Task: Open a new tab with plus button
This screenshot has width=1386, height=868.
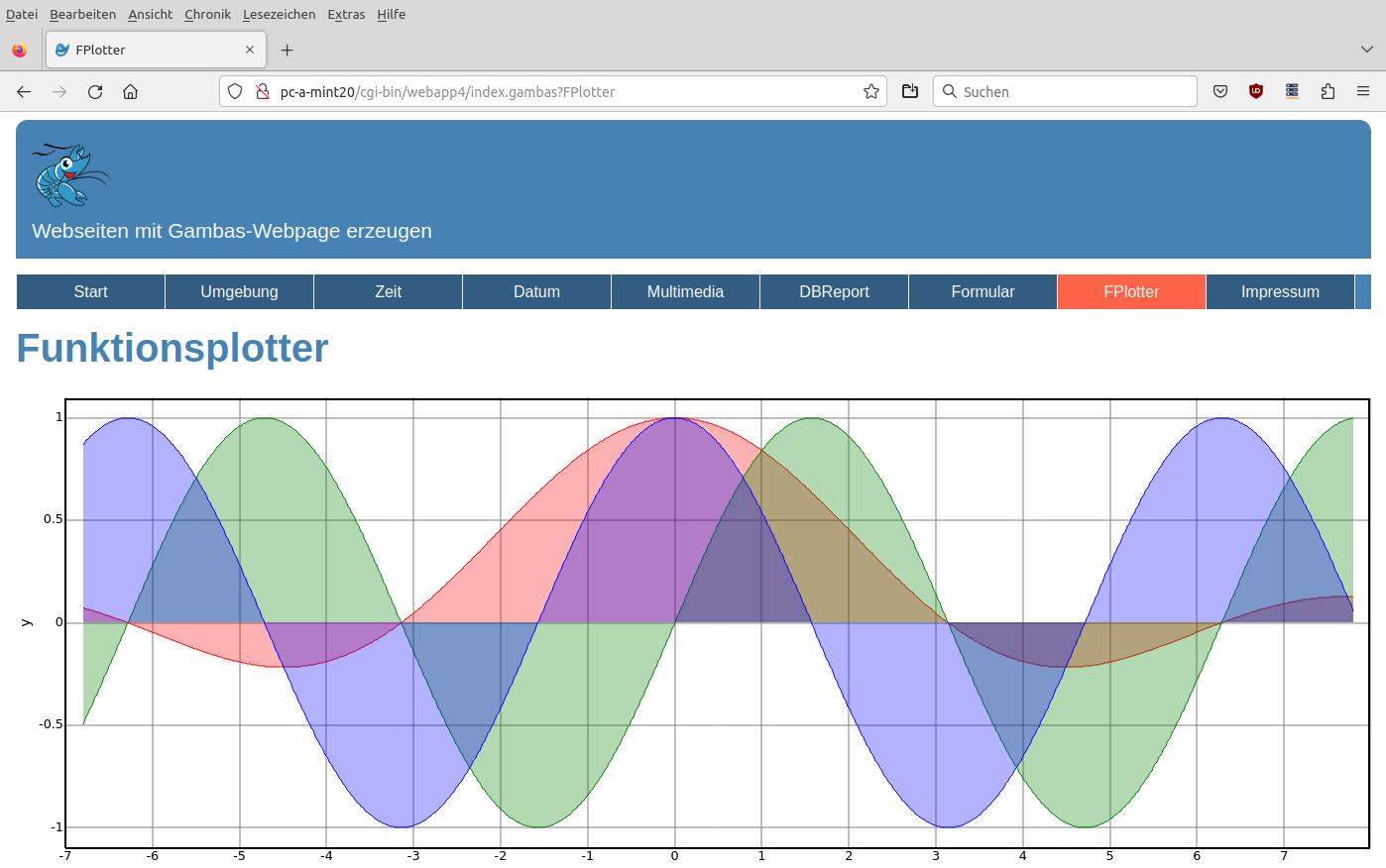Action: [287, 50]
